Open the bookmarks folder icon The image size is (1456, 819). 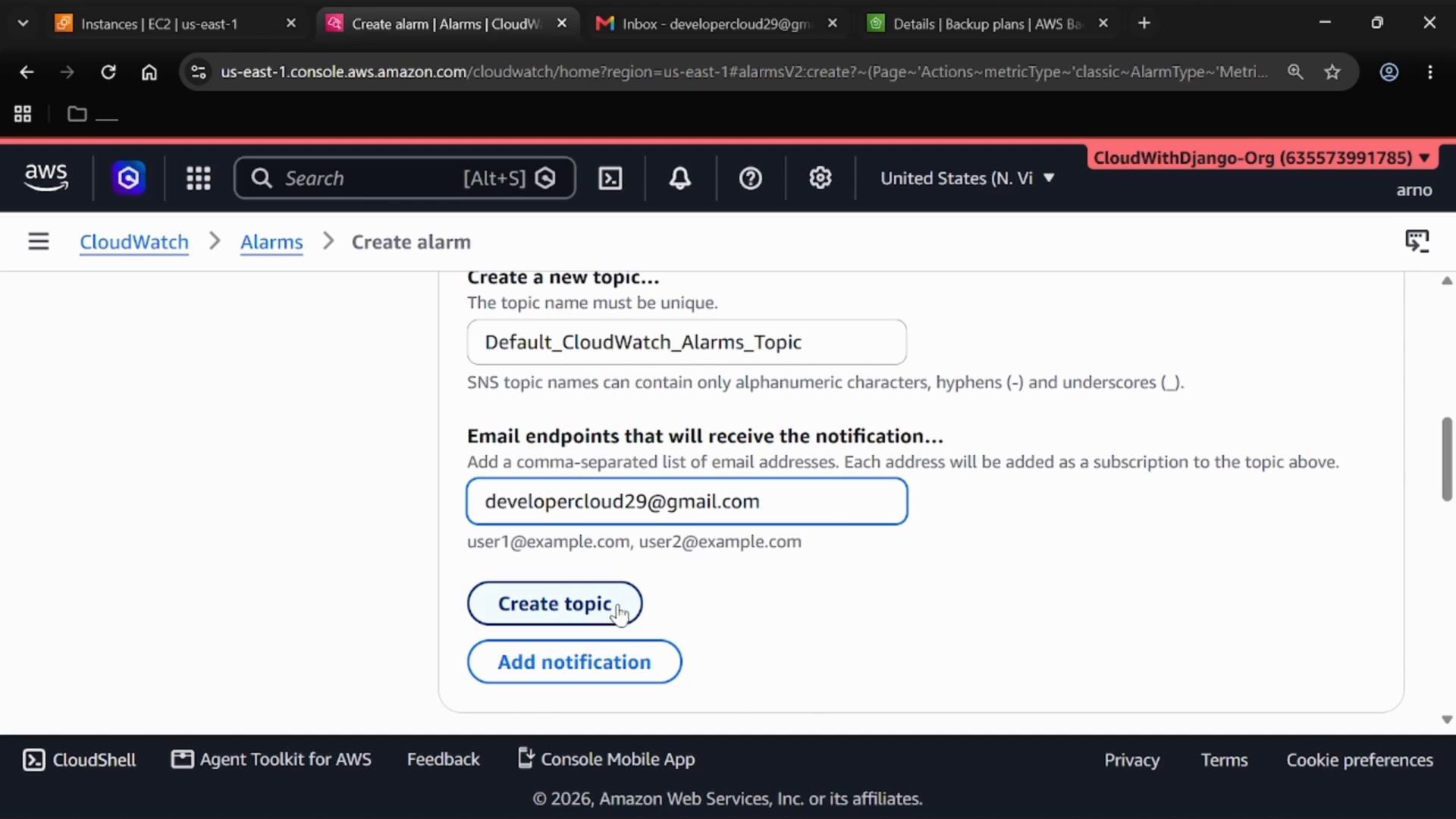tap(77, 115)
